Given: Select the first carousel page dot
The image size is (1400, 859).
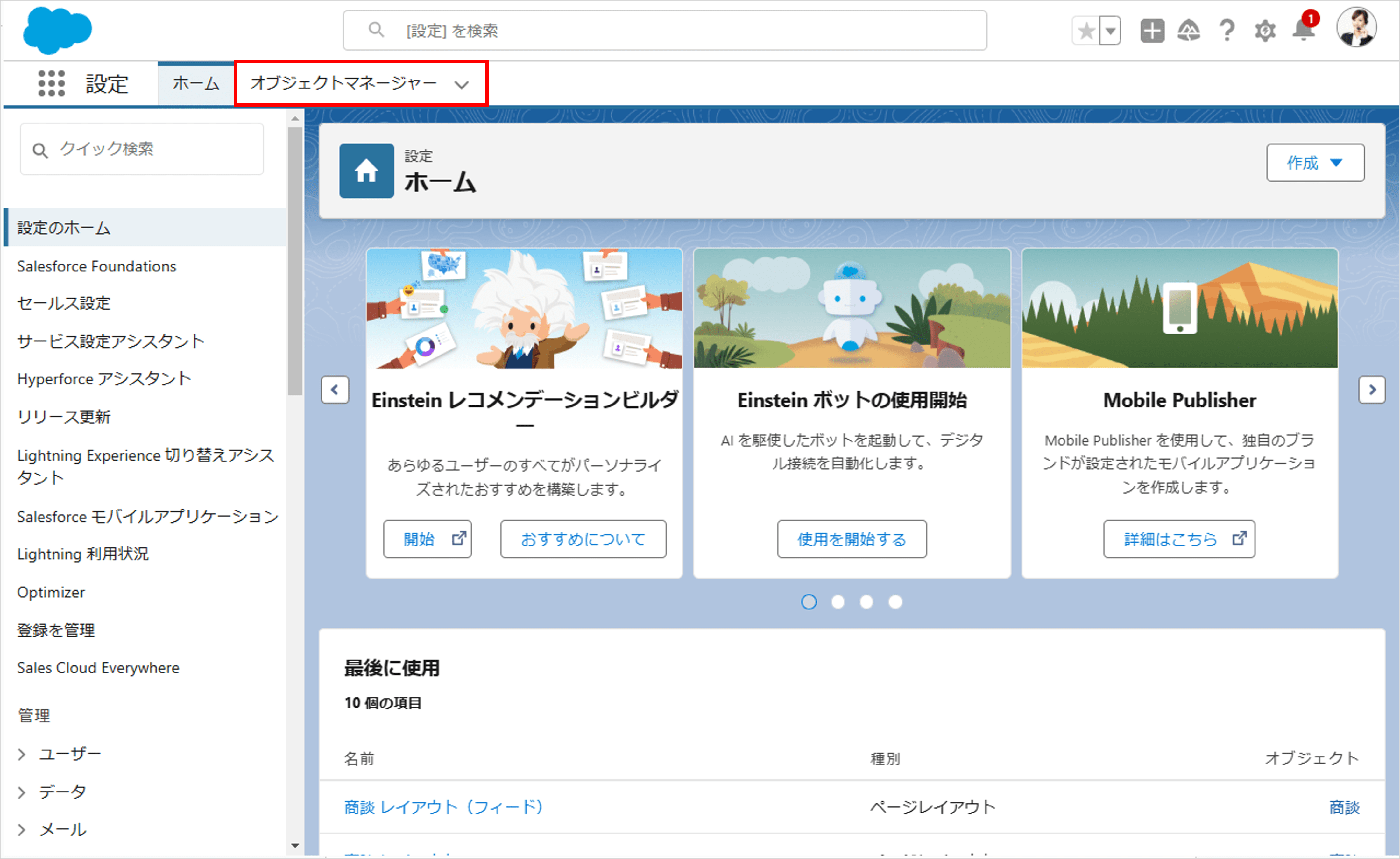Looking at the screenshot, I should pos(809,602).
